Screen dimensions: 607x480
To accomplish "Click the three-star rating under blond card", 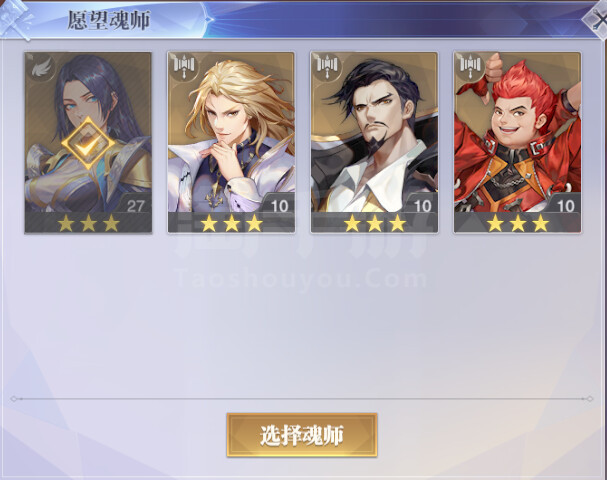I will click(231, 223).
